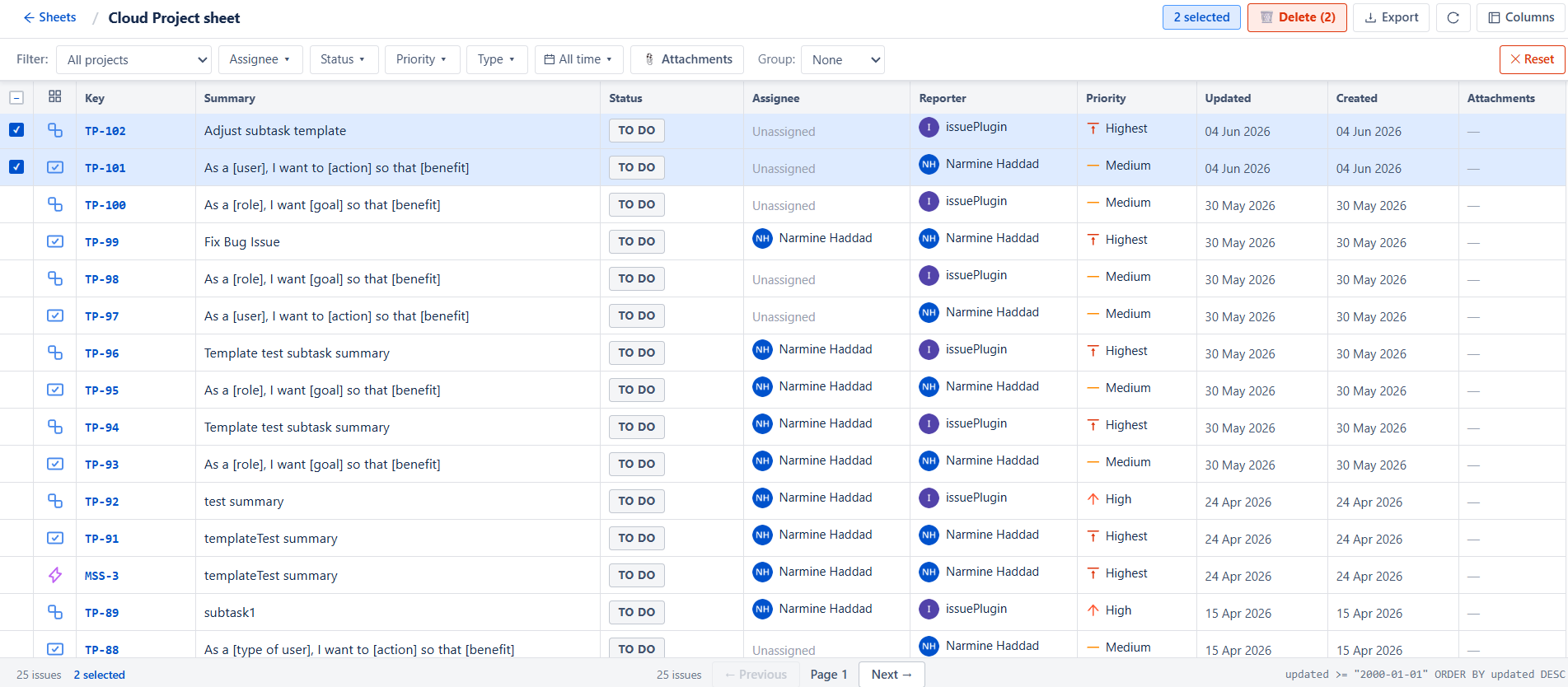Open issue link TP-96

102,353
